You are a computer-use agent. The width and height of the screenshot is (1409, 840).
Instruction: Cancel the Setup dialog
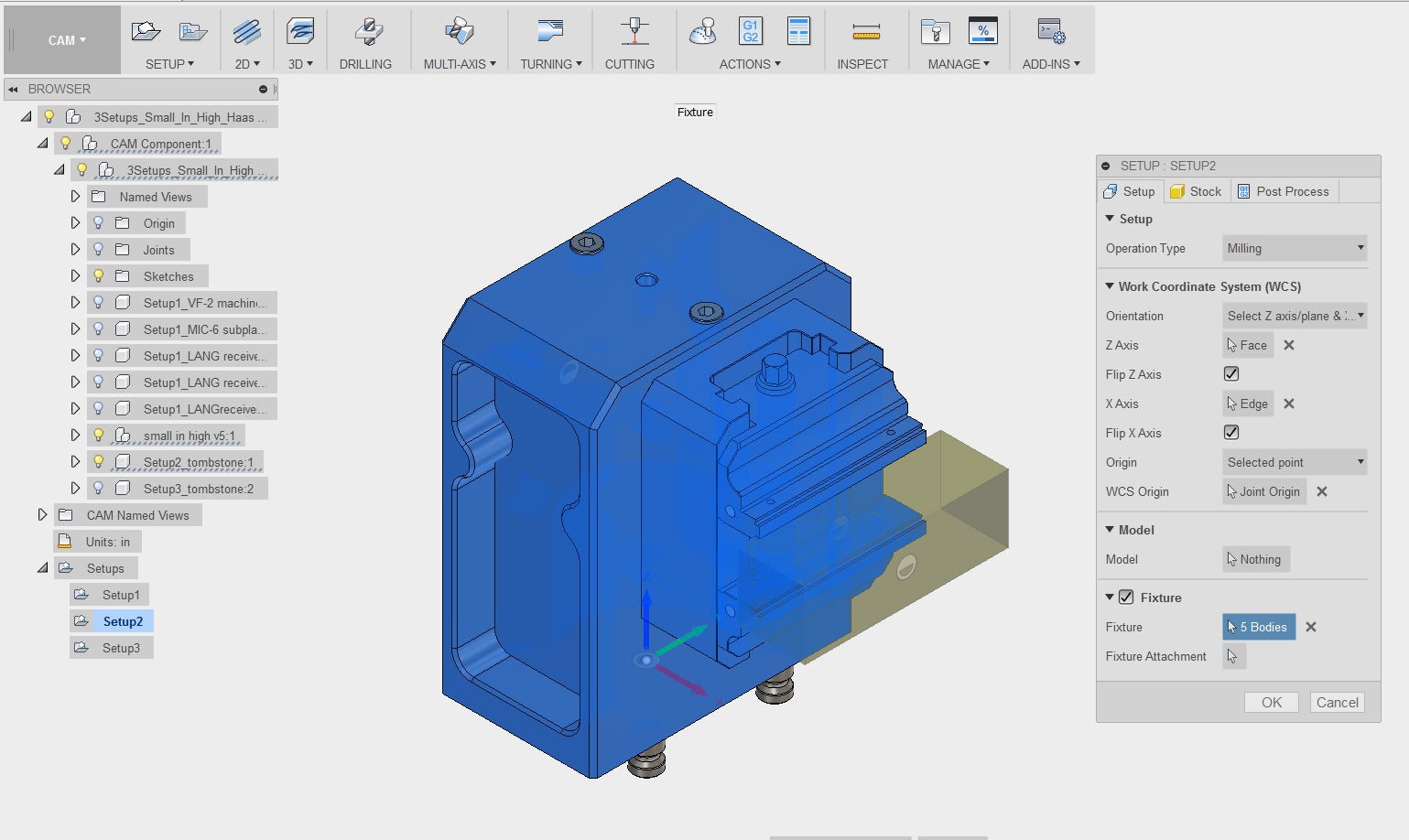(x=1337, y=703)
